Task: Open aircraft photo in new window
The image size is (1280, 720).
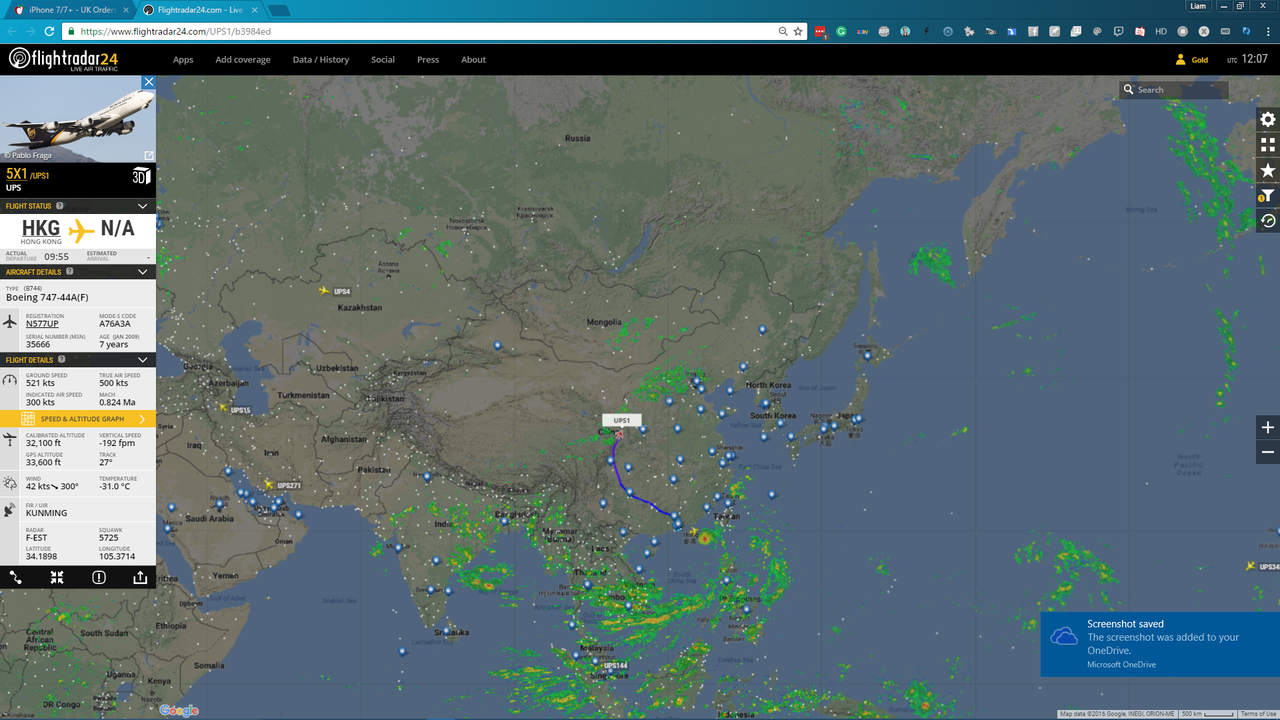Action: (x=149, y=155)
